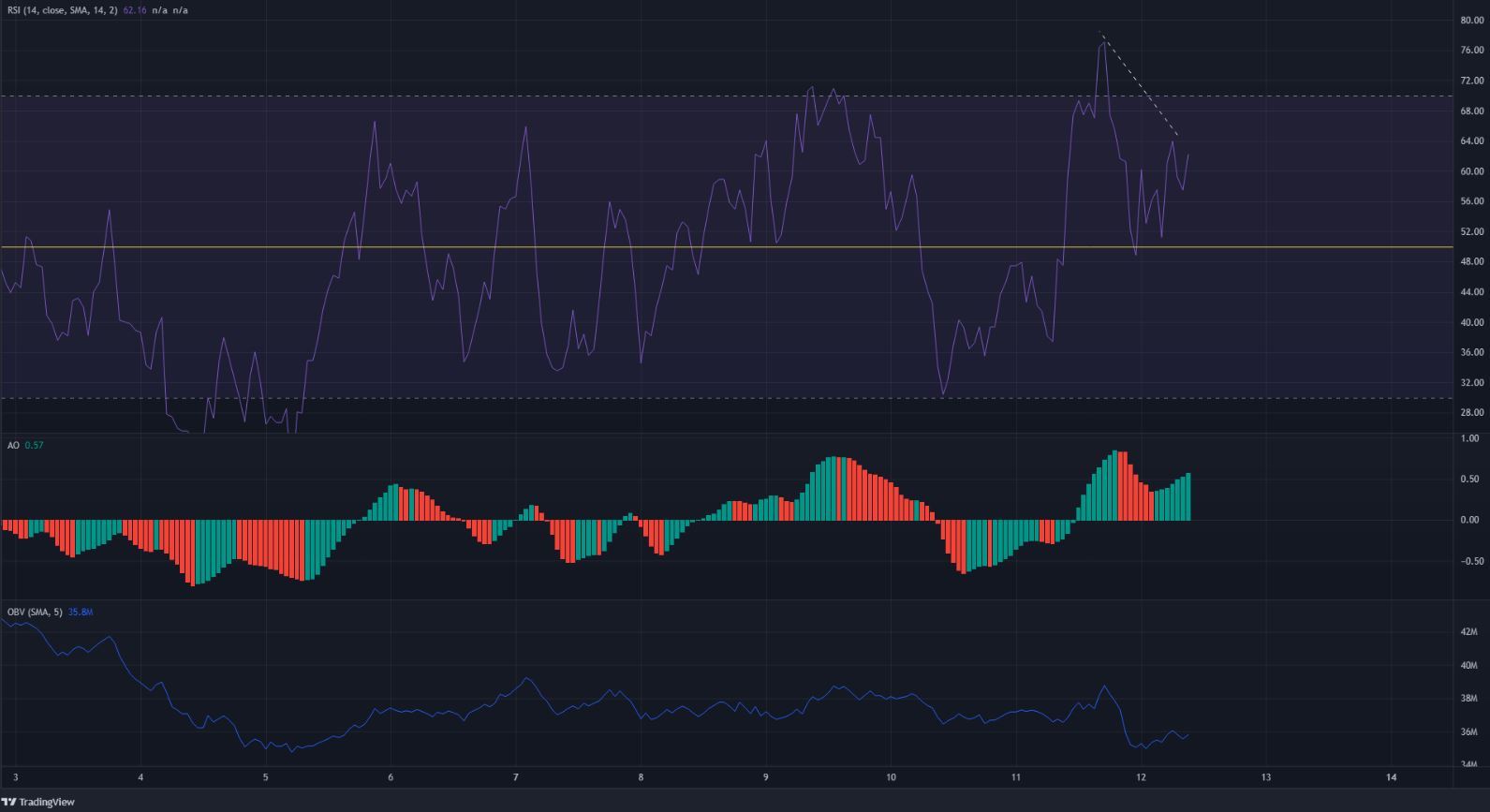1490x812 pixels.
Task: Click date label 8 on time axis
Action: click(x=641, y=776)
